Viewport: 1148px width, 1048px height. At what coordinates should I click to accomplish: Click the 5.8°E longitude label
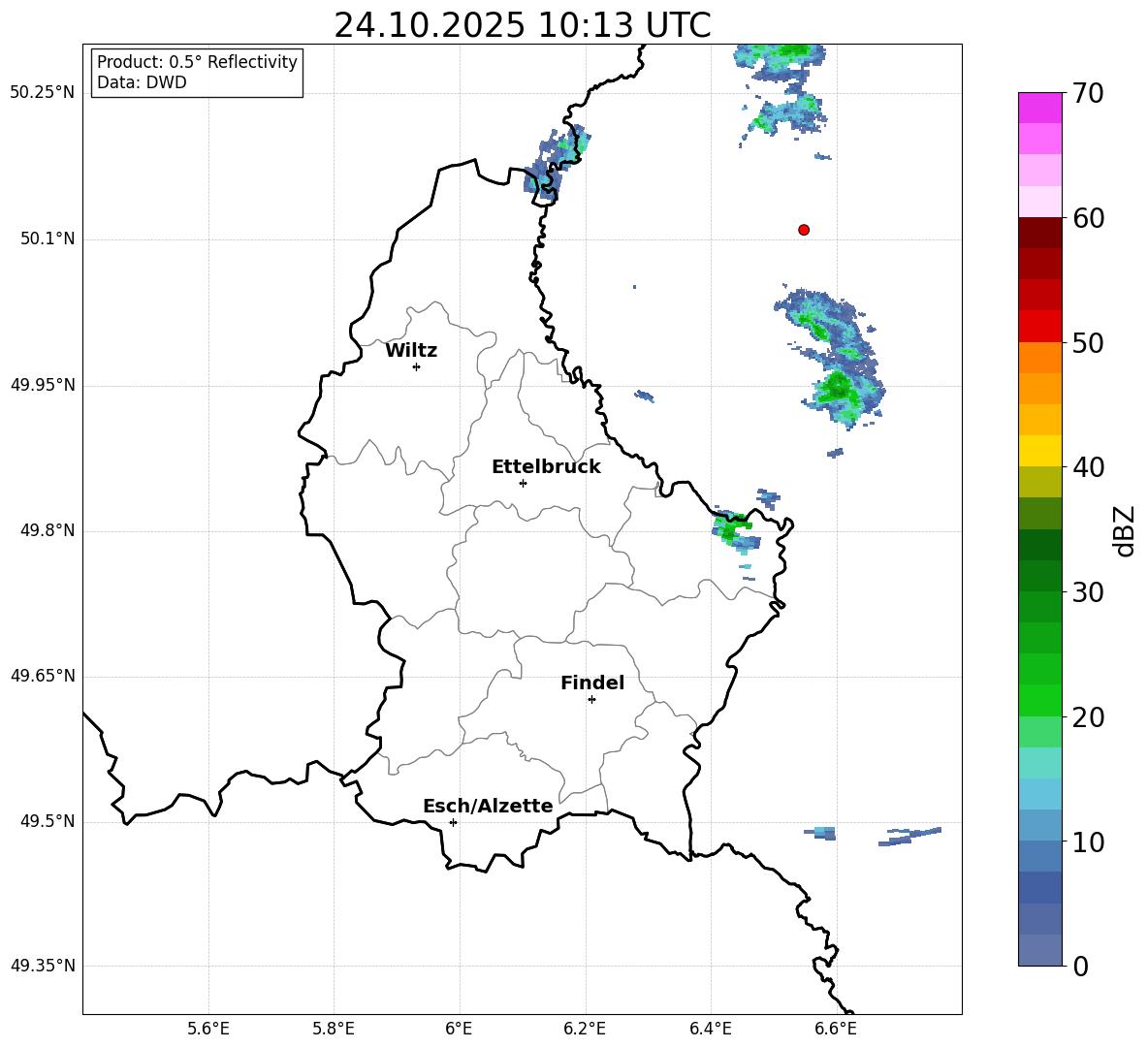tap(334, 1029)
